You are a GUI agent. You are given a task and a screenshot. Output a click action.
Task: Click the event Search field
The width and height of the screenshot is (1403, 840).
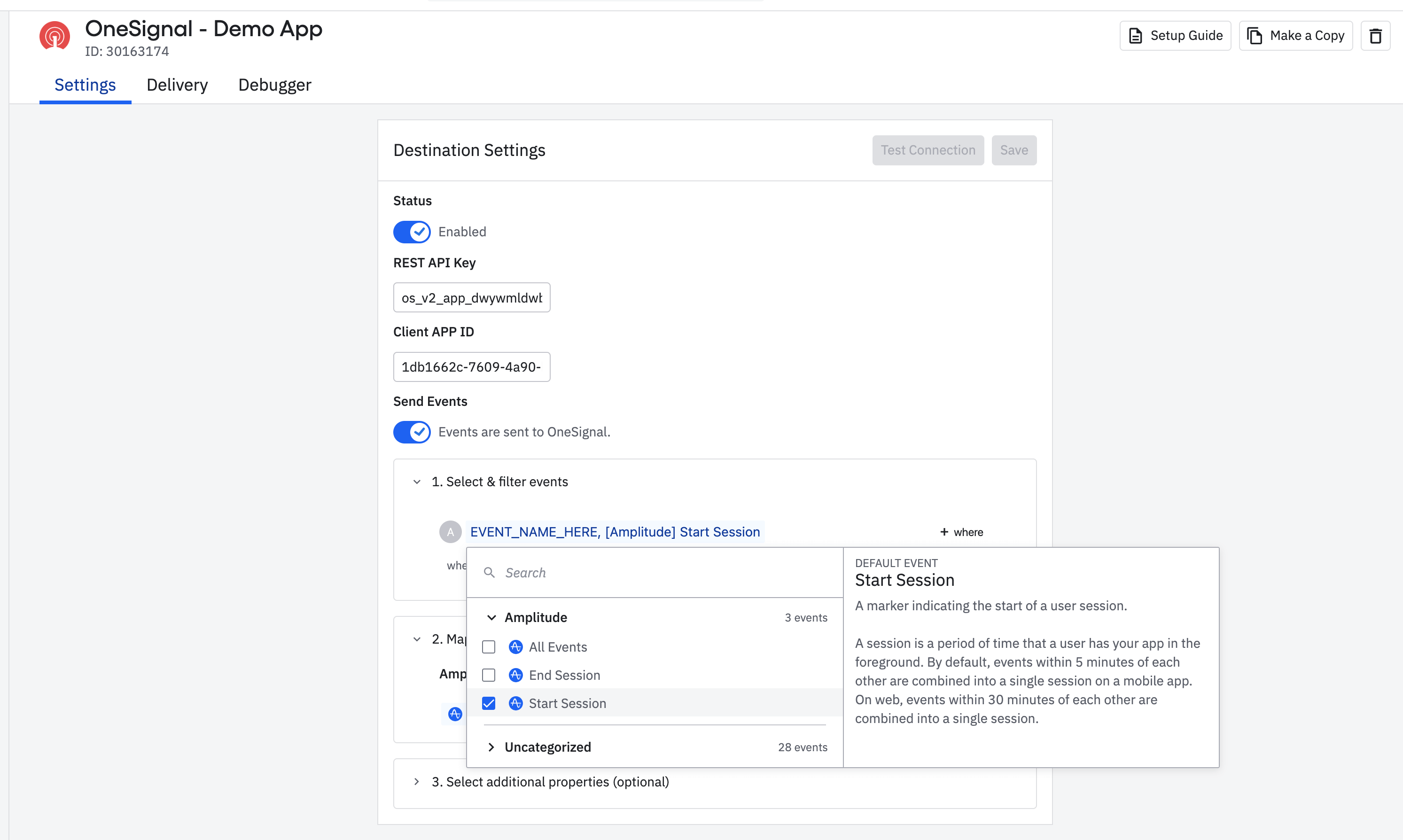655,573
